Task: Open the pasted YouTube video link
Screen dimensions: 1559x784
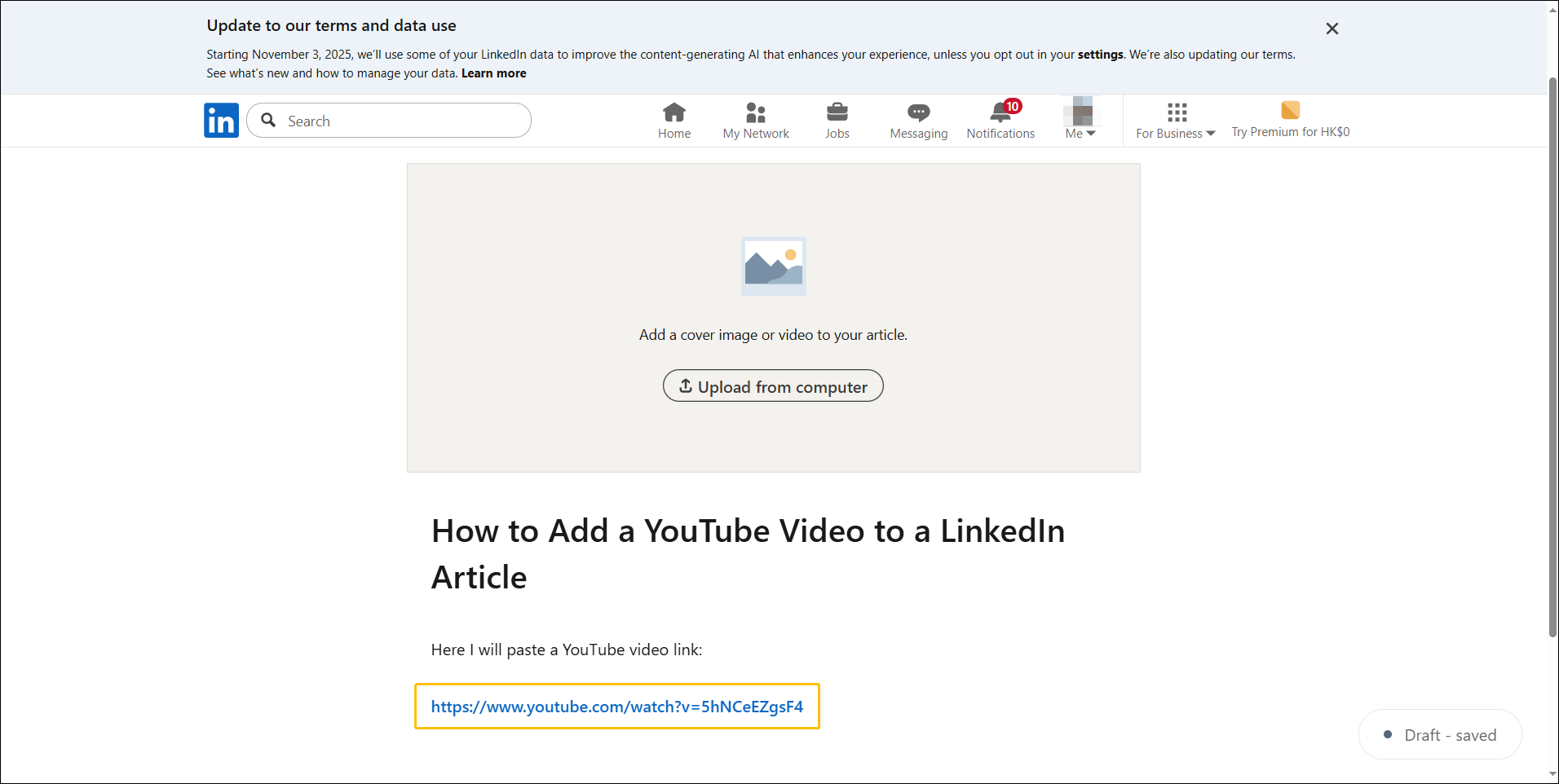Action: coord(617,707)
